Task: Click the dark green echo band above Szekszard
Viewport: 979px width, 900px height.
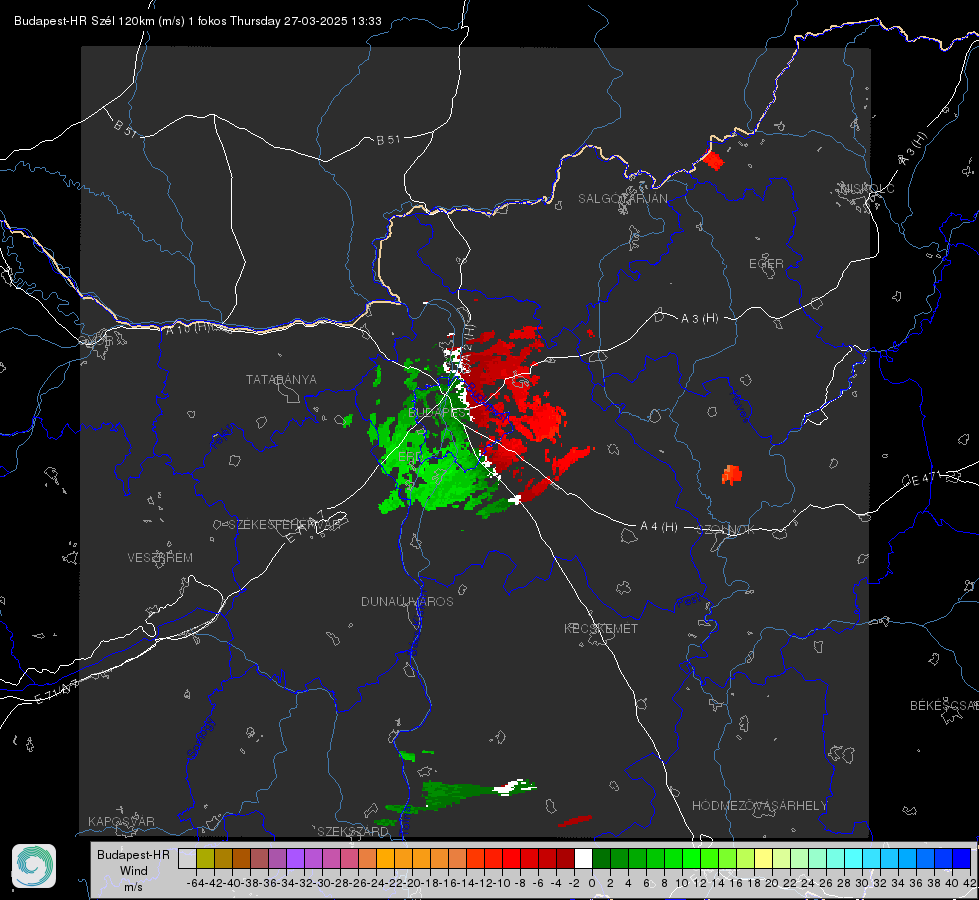Action: coord(459,793)
